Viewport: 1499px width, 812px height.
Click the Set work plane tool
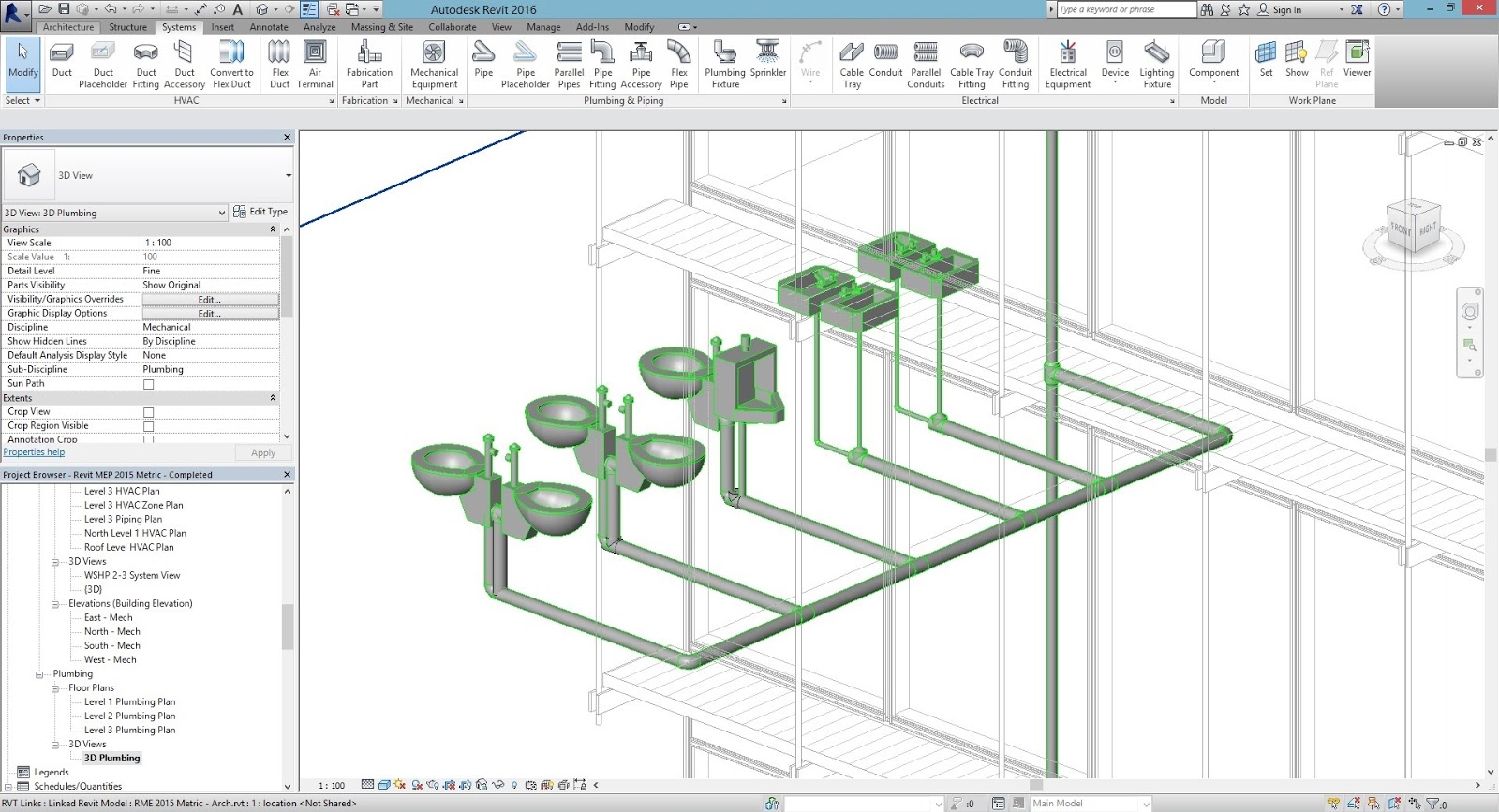tap(1266, 59)
